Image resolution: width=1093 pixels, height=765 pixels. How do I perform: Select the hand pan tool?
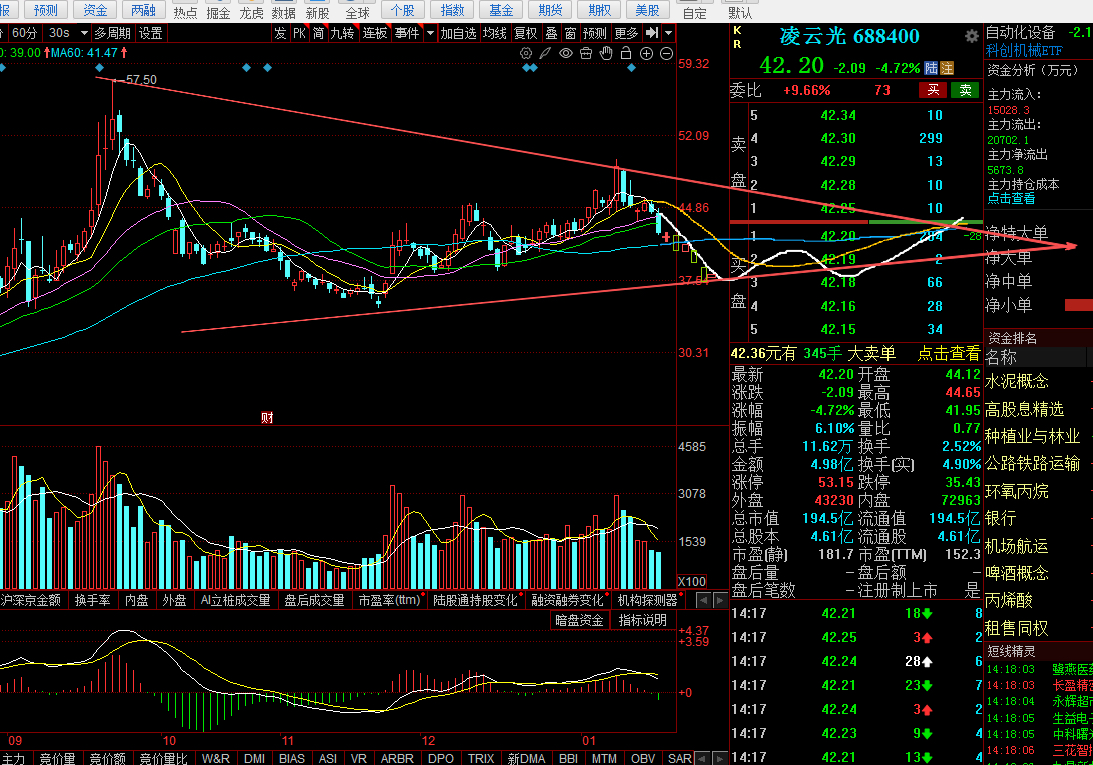click(x=606, y=53)
